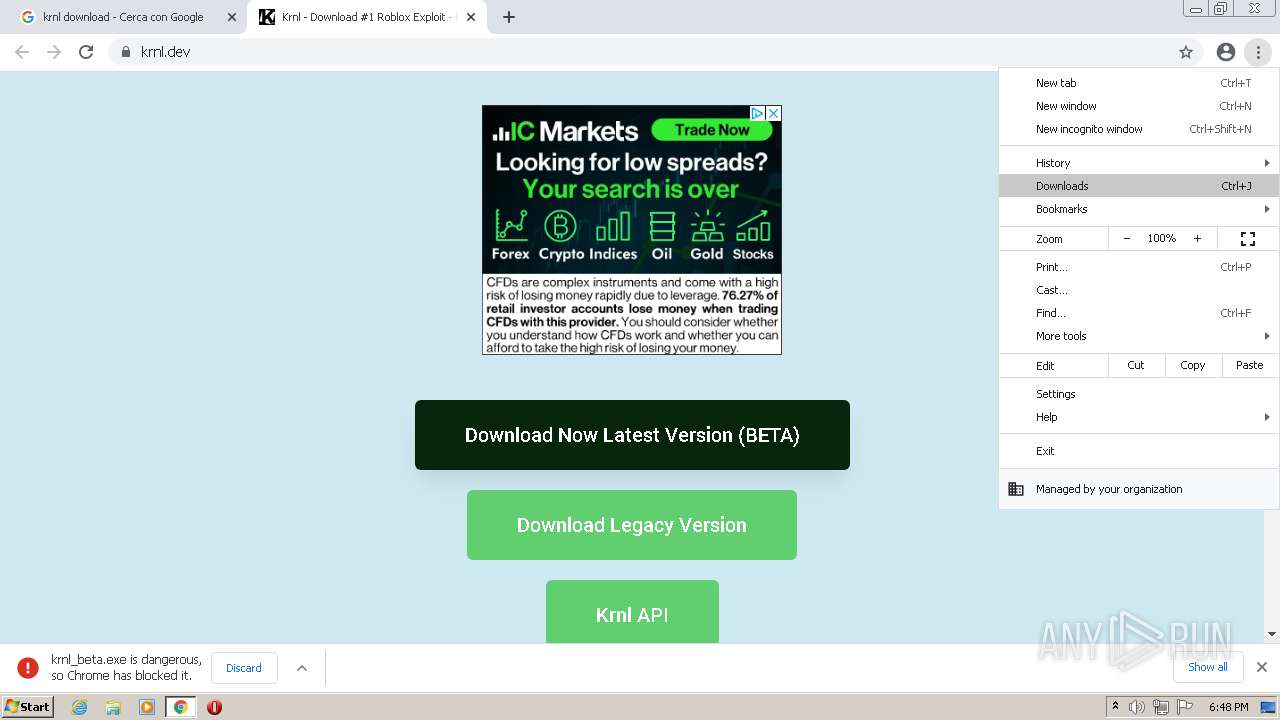Go back to the previous page

[22, 52]
